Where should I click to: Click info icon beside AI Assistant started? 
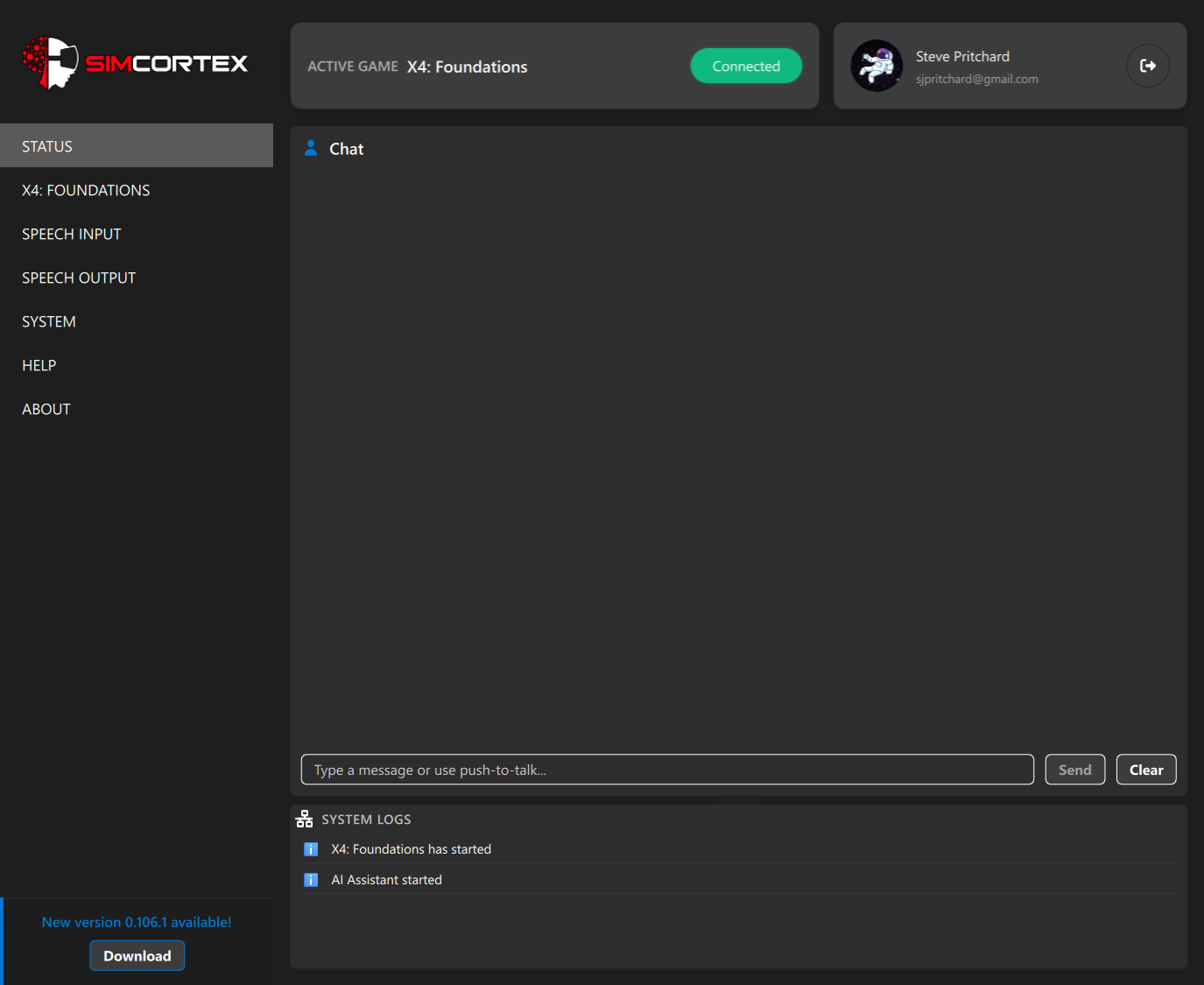311,880
